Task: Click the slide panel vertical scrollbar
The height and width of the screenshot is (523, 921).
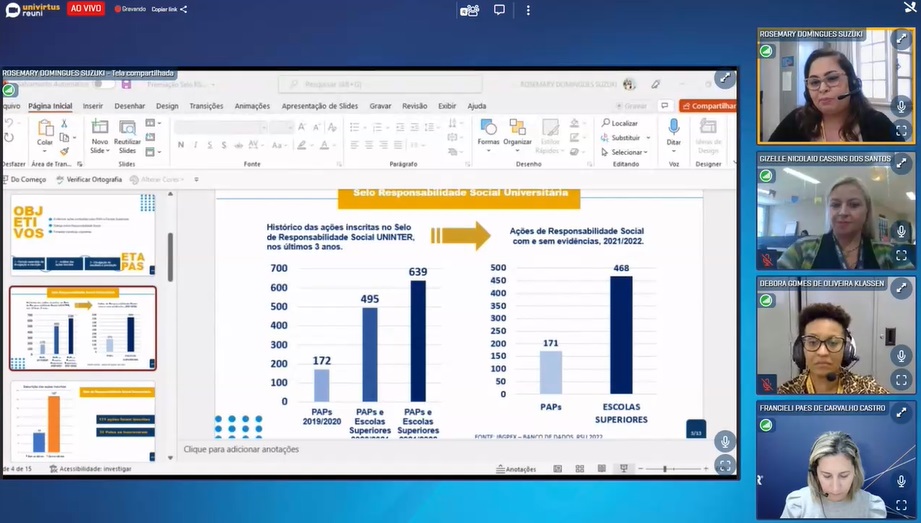Action: (170, 257)
